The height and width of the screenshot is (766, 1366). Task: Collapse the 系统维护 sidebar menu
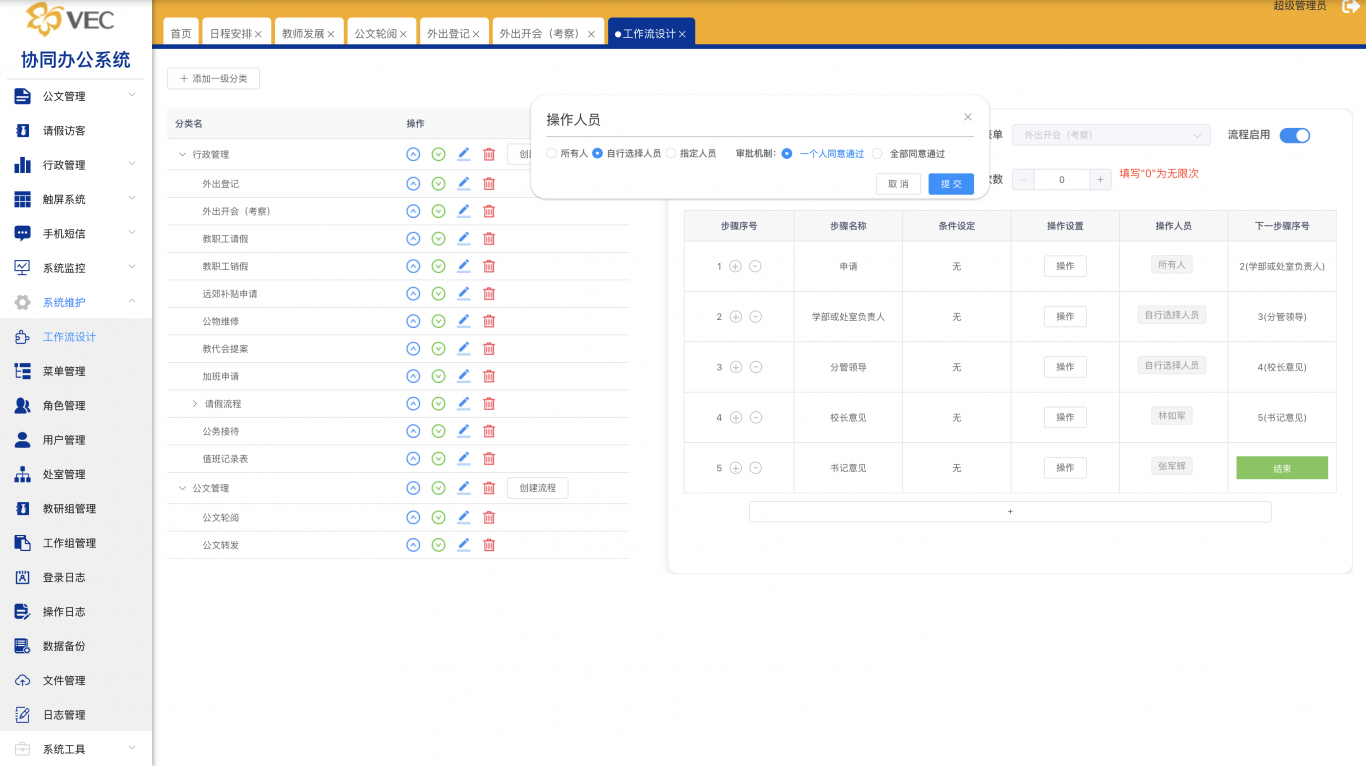point(132,302)
